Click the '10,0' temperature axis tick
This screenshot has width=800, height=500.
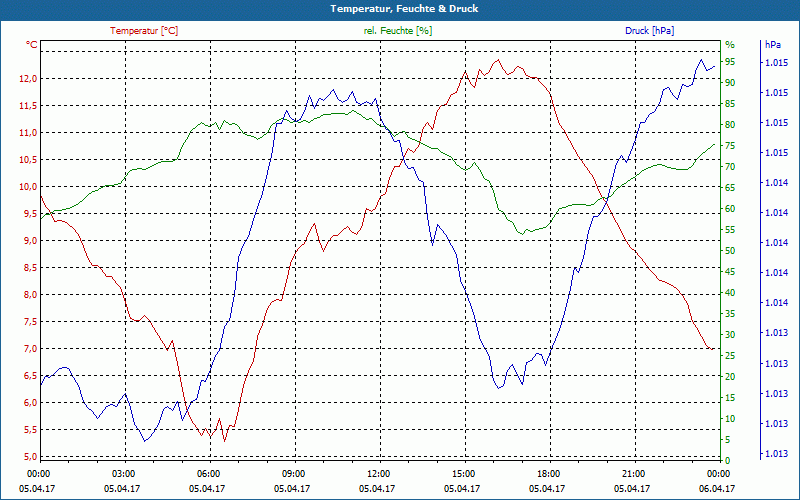pyautogui.click(x=28, y=187)
